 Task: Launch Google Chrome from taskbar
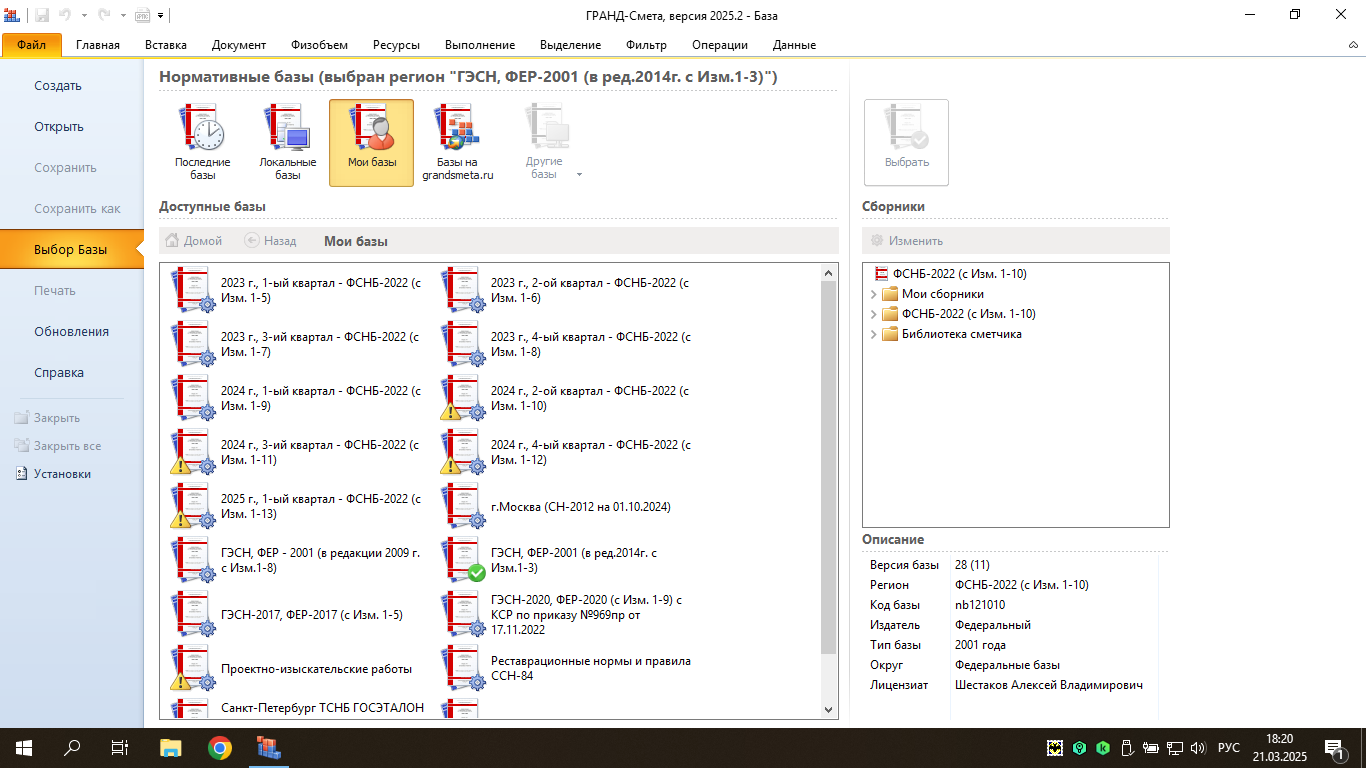pos(220,748)
